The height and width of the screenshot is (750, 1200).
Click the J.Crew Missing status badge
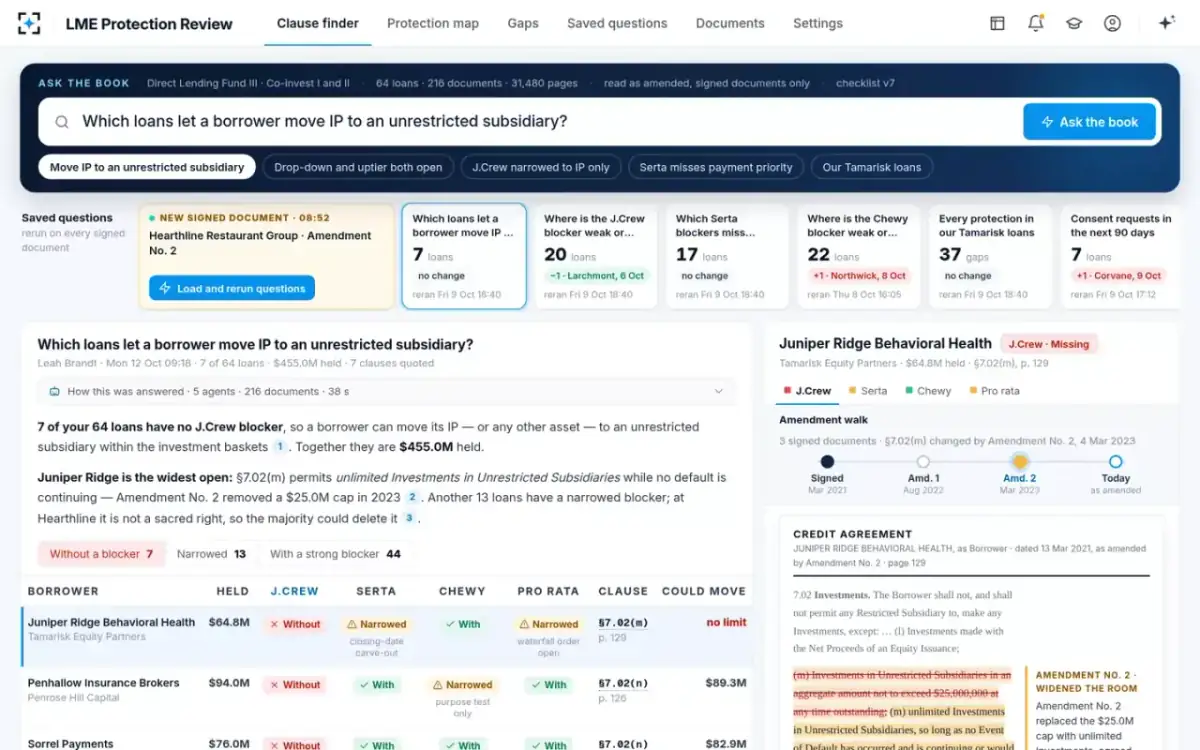(1049, 344)
